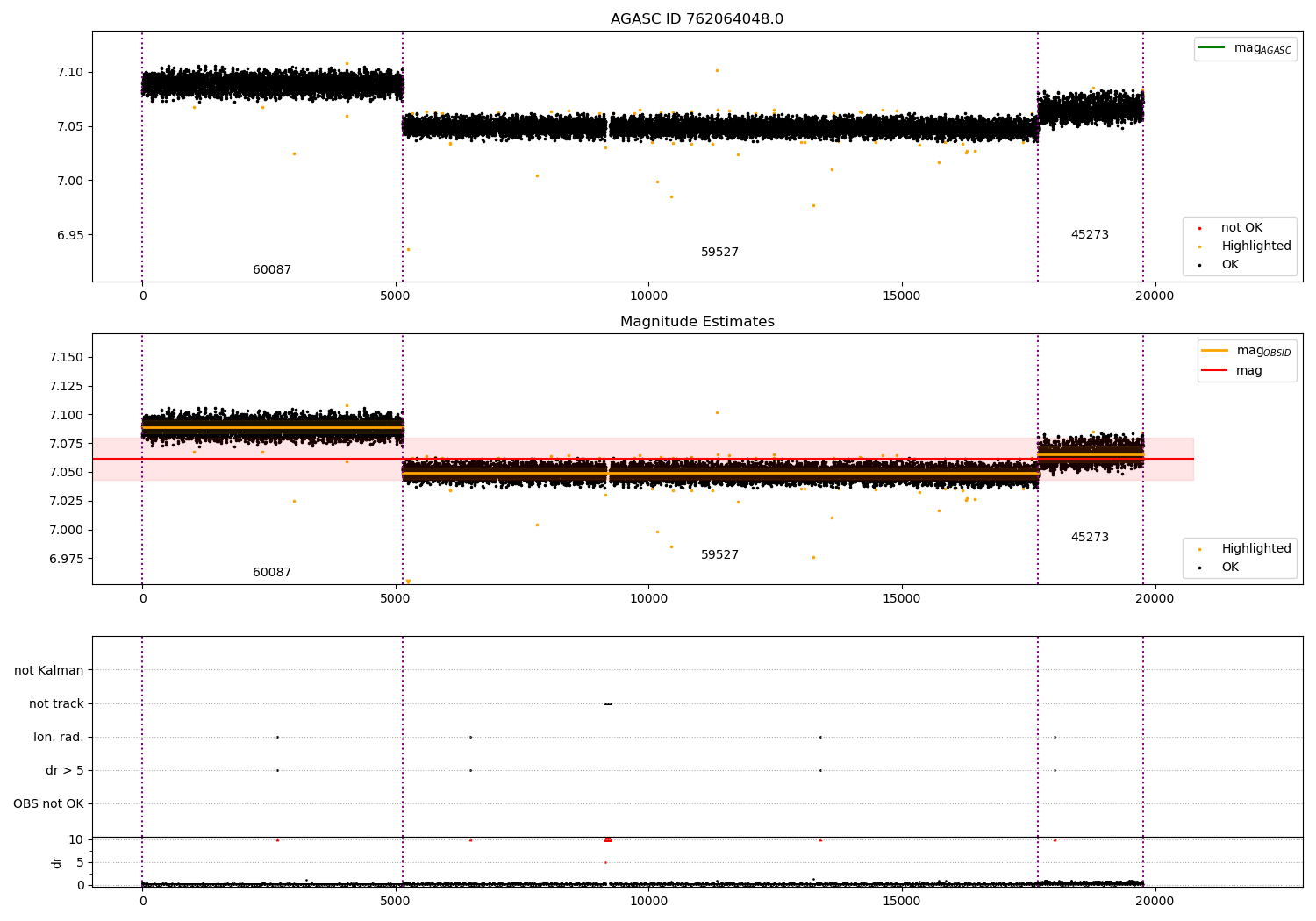Click the 'not Kalman' axis label
Viewport: 1316px width, 921px height.
point(49,671)
